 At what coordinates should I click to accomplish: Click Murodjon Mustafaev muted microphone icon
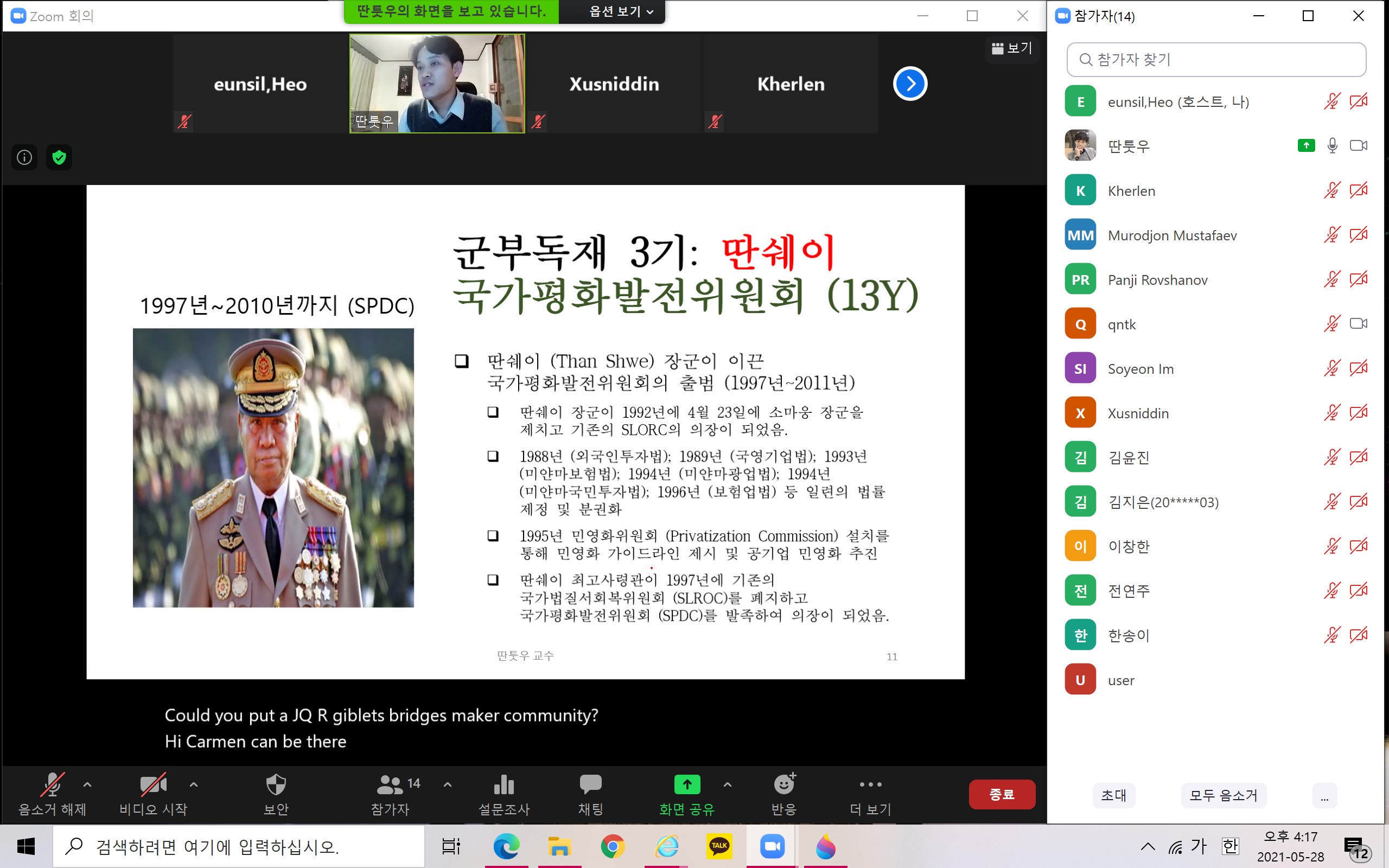(x=1331, y=235)
